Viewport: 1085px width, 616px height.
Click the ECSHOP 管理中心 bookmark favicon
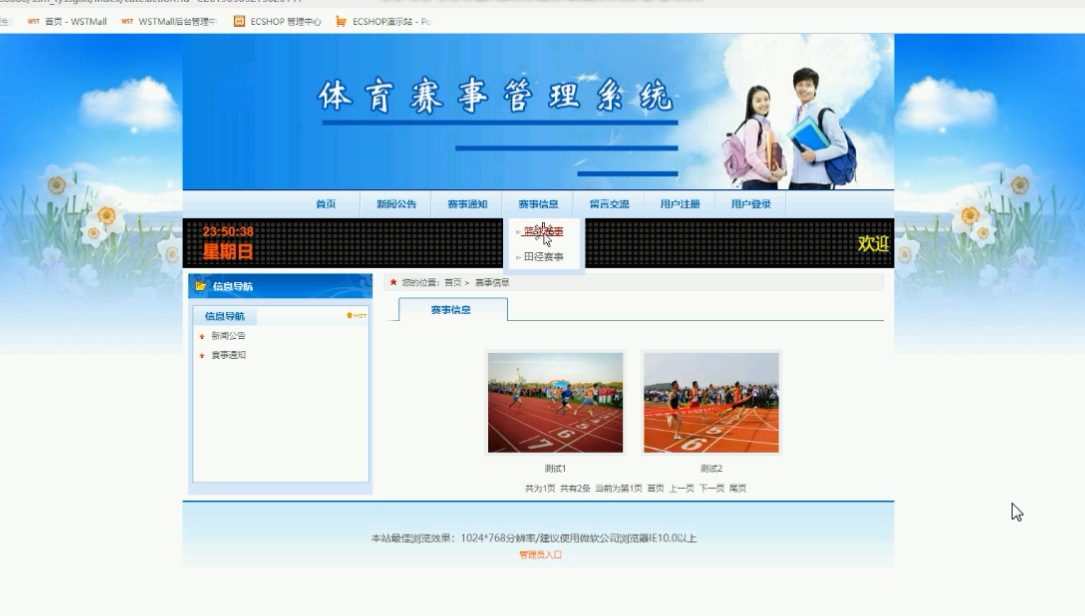pyautogui.click(x=239, y=21)
